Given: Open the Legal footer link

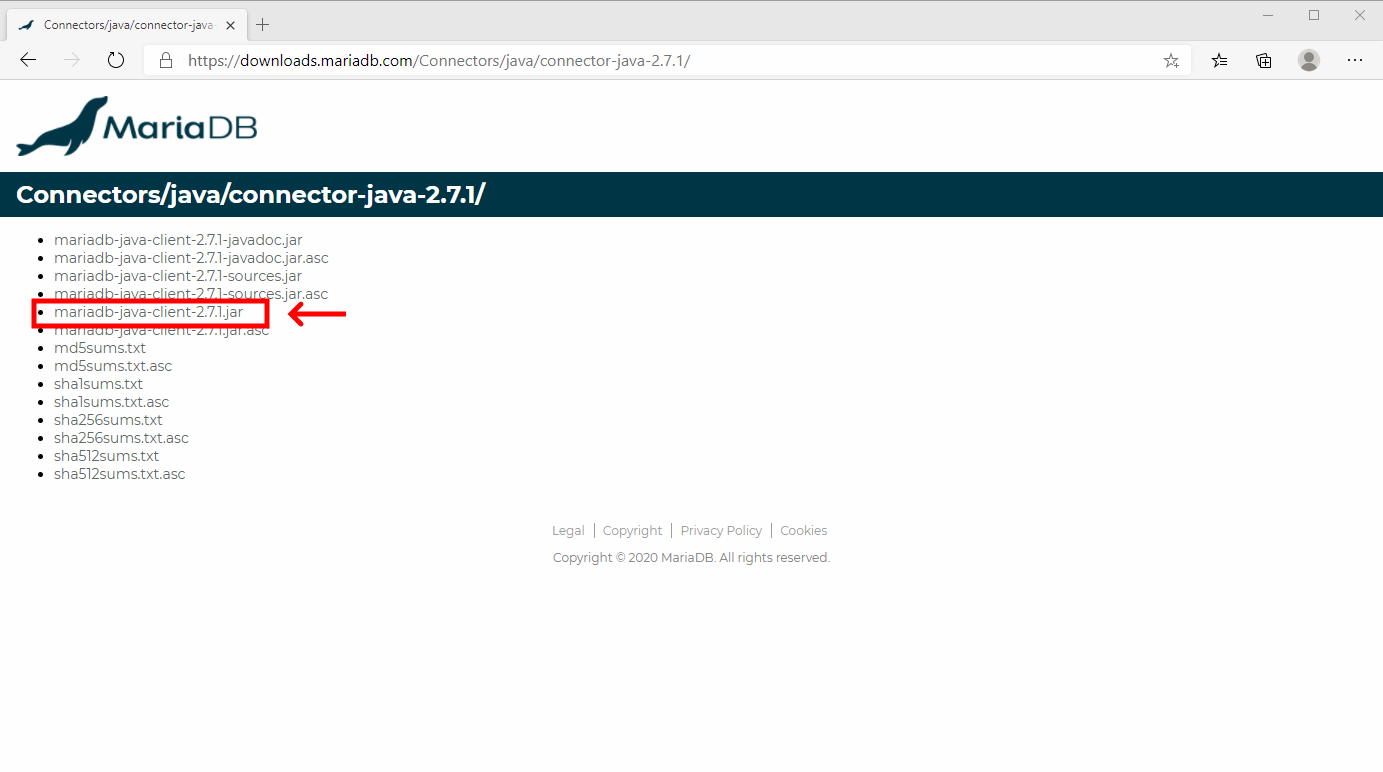Looking at the screenshot, I should point(568,531).
